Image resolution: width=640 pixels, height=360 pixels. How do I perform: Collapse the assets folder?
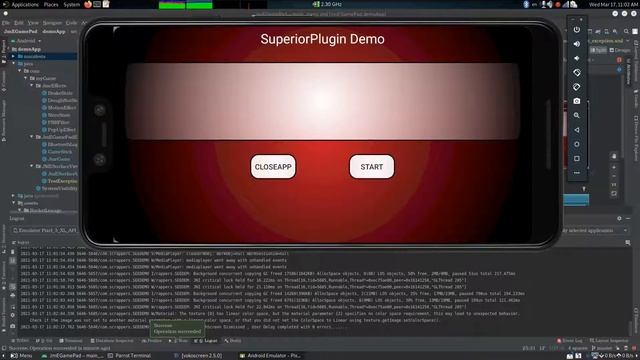pyautogui.click(x=13, y=203)
